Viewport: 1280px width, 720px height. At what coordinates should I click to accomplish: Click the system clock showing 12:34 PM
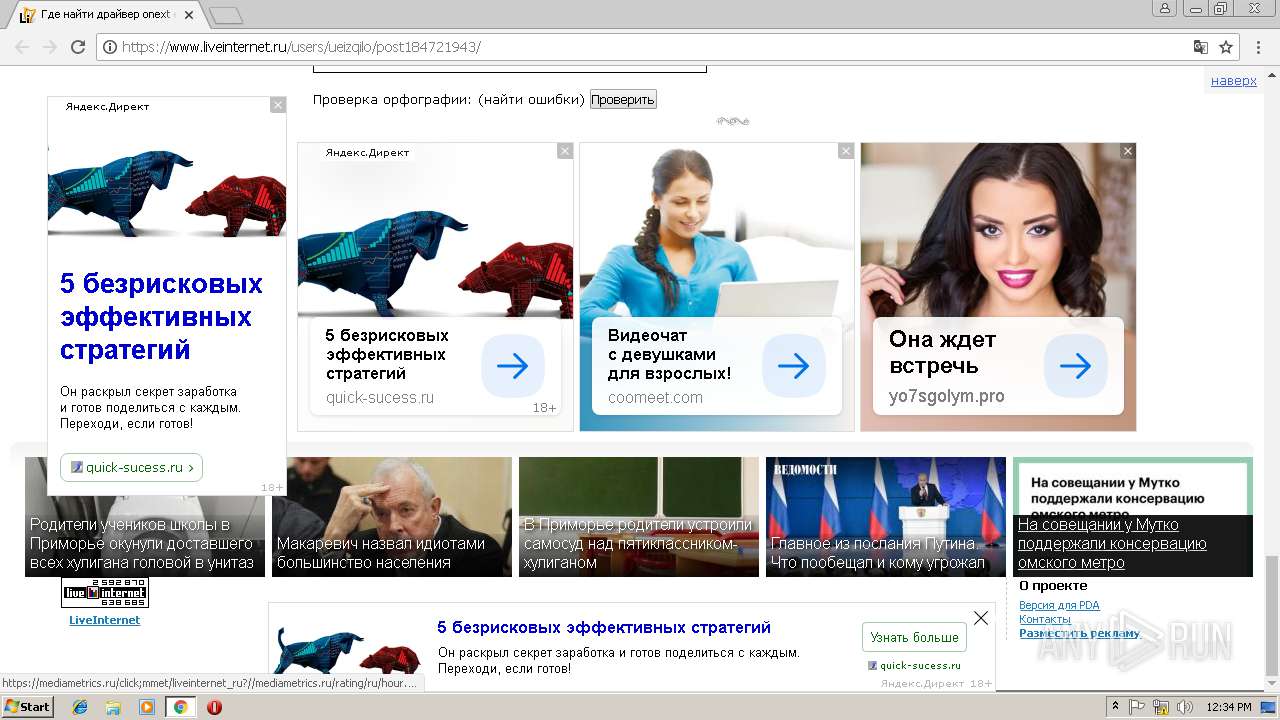(x=1229, y=707)
